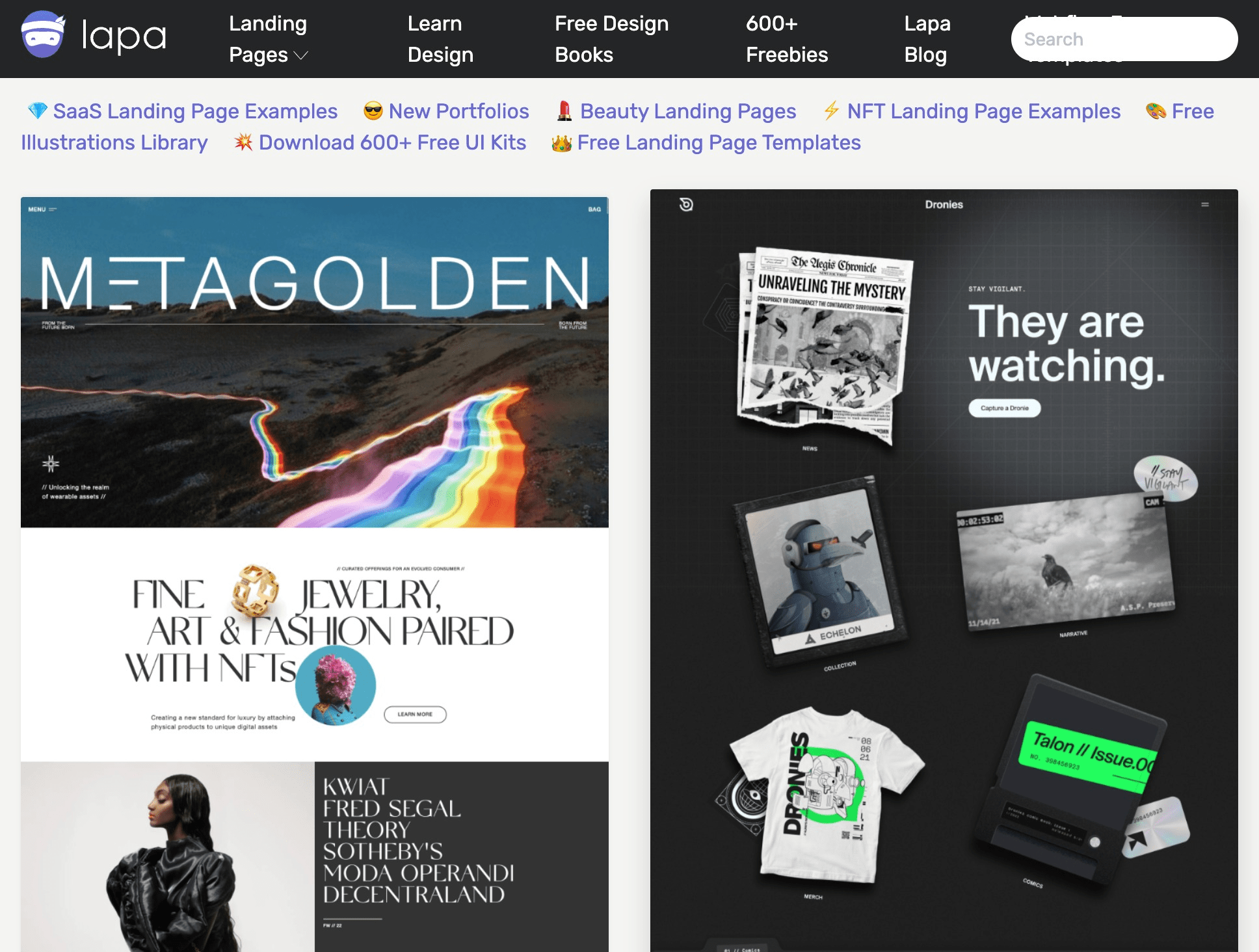Click the lightning NFT Landing Page Examples icon
This screenshot has width=1259, height=952.
[832, 111]
